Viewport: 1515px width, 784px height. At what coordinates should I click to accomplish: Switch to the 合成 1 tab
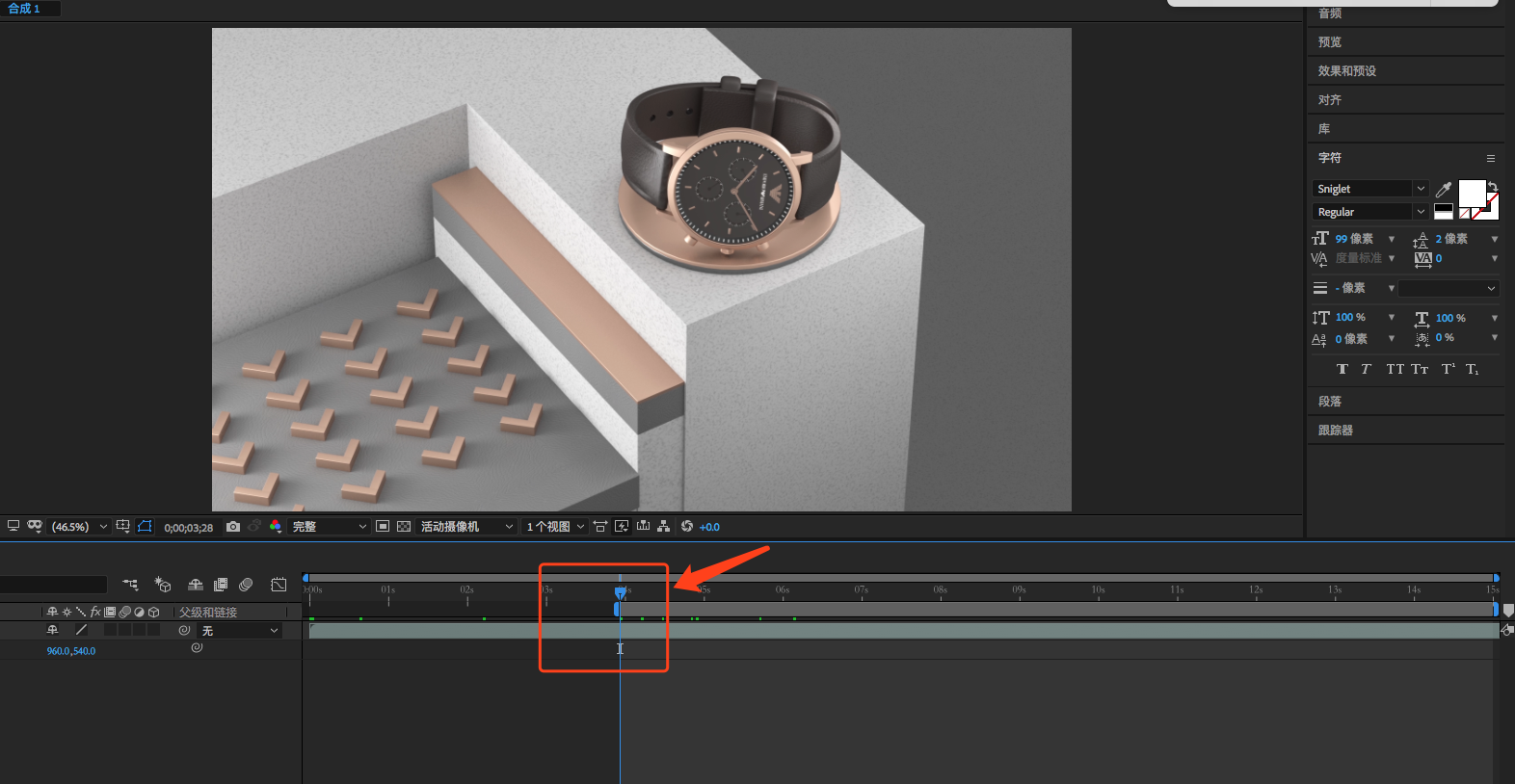[25, 9]
